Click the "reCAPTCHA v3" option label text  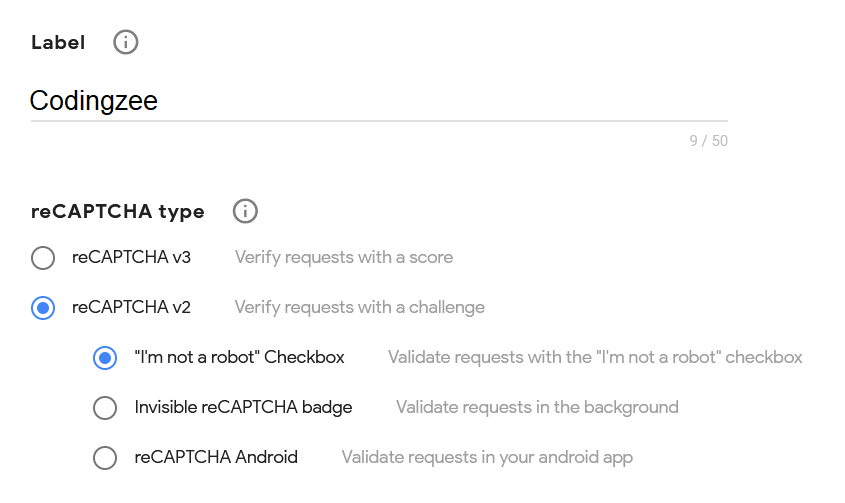tap(131, 257)
